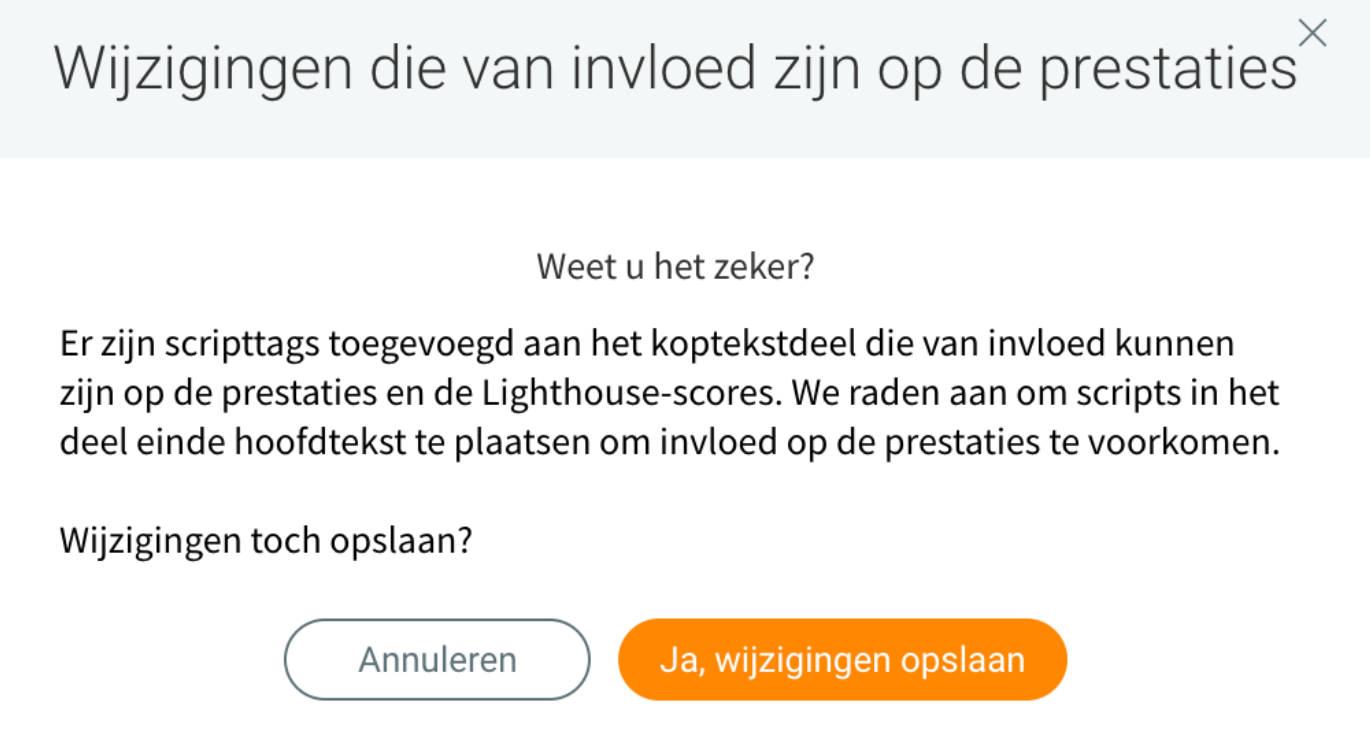Close the dialog with the X icon
This screenshot has height=744, width=1370.
(1311, 34)
